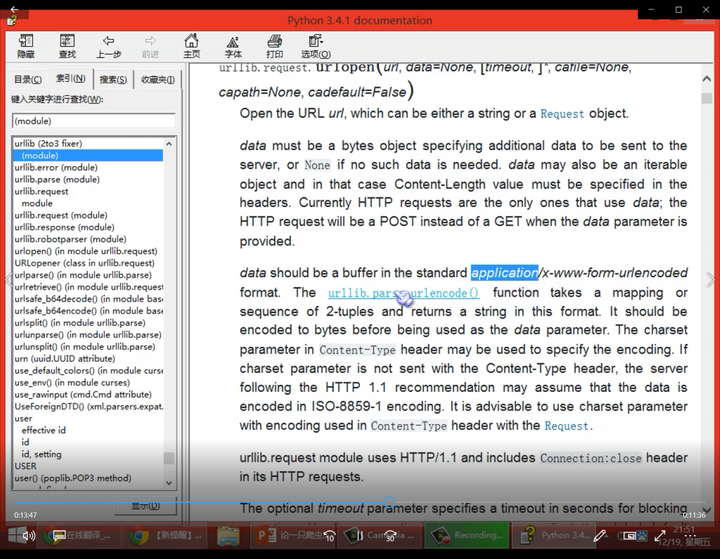Open the 【新提醒】 Chrome taskbar item
This screenshot has width=720, height=559.
coord(165,536)
